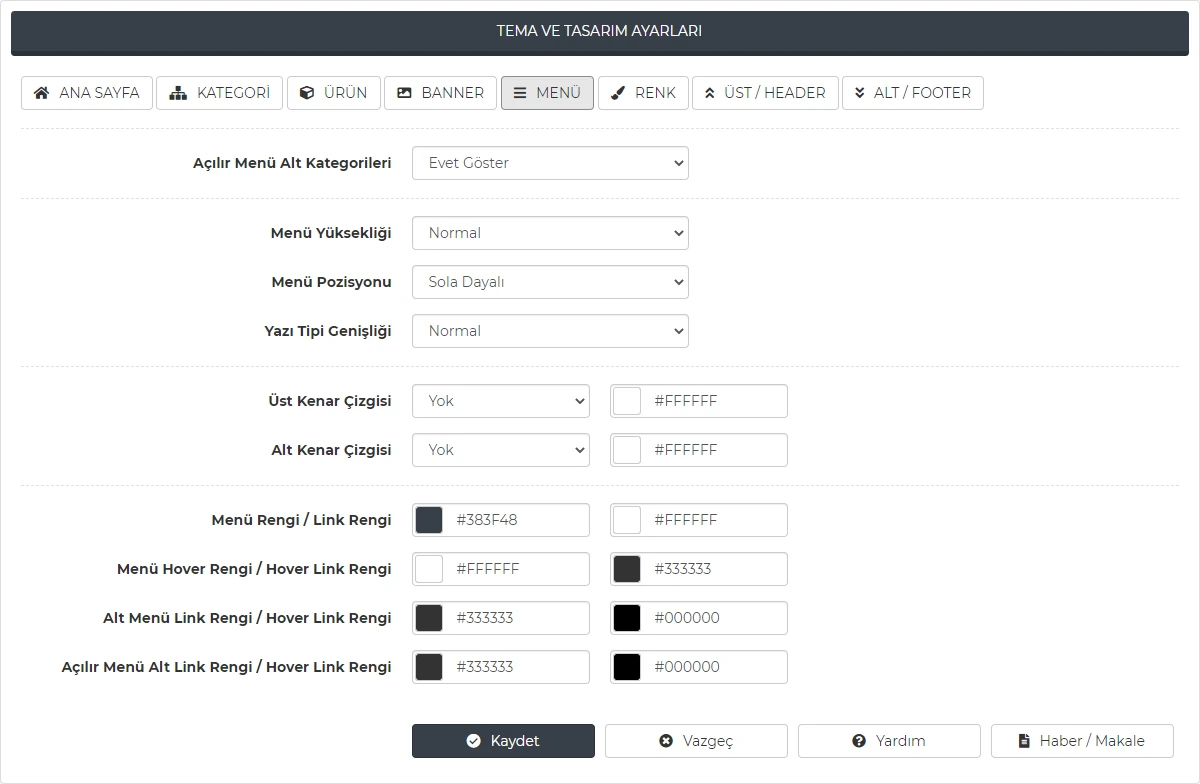Open Üst Kenar Çizgisi style dropdown
The height and width of the screenshot is (784, 1200).
[500, 401]
